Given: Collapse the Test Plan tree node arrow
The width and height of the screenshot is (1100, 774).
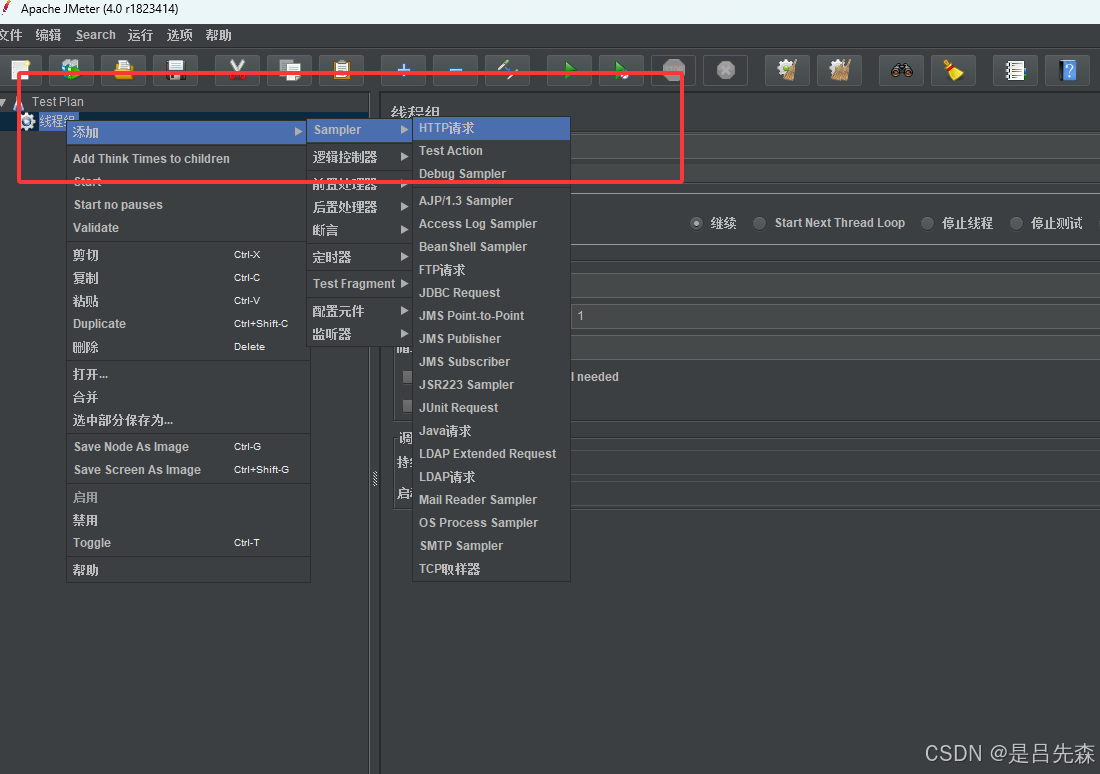Looking at the screenshot, I should [4, 102].
